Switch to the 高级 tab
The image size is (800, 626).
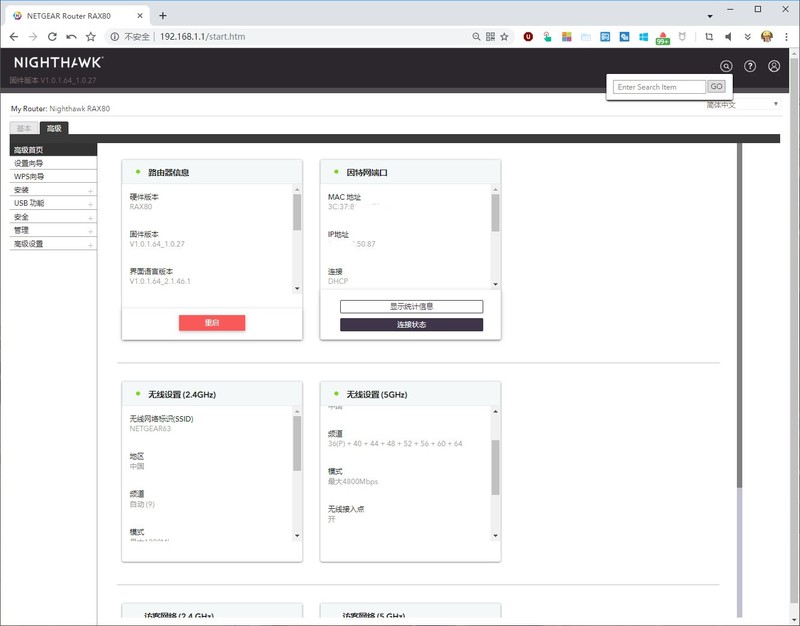pyautogui.click(x=54, y=128)
